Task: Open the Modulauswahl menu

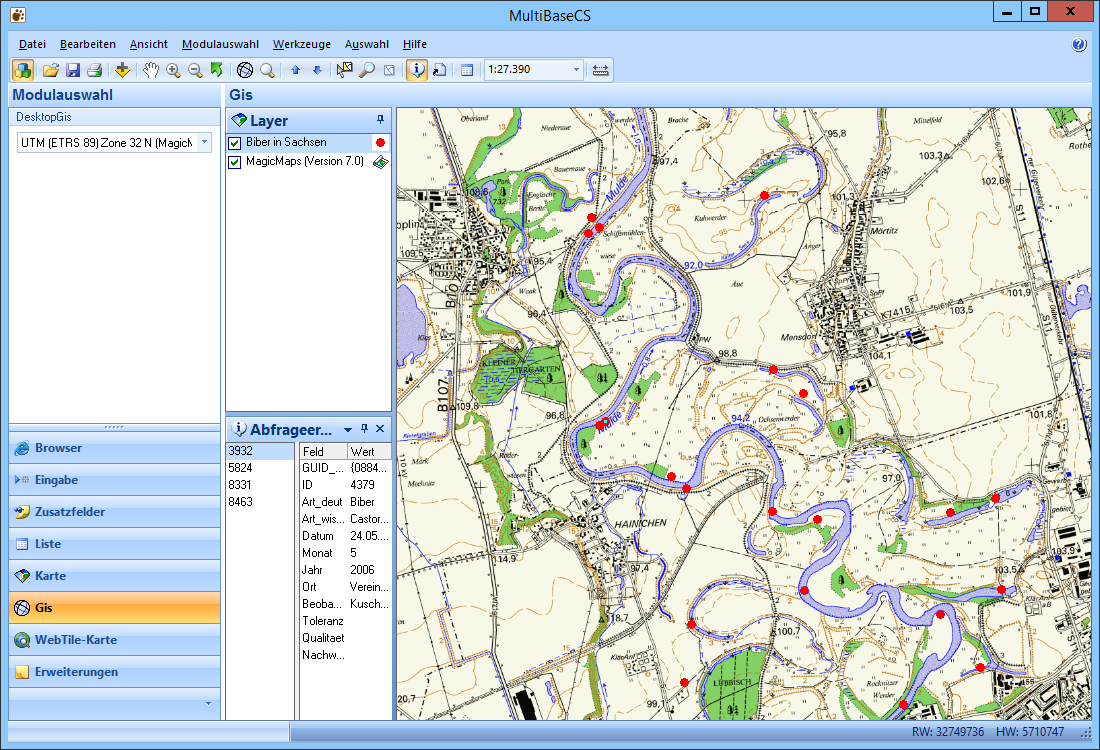Action: [x=221, y=44]
